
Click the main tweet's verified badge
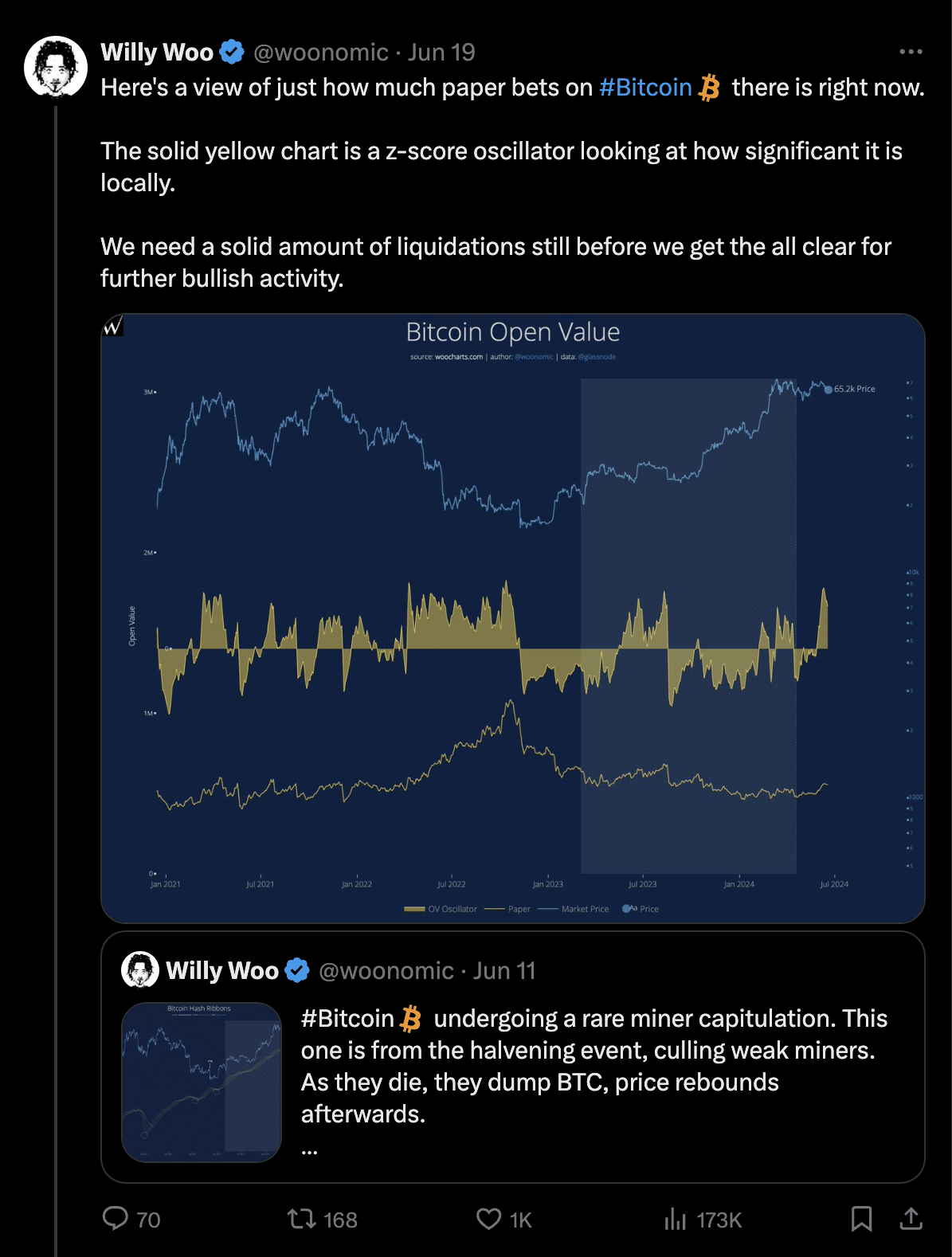[232, 53]
